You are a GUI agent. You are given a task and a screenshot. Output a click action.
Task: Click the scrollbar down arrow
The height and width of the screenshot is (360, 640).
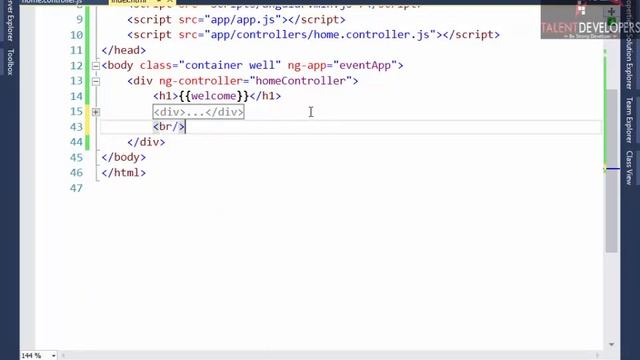point(611,345)
